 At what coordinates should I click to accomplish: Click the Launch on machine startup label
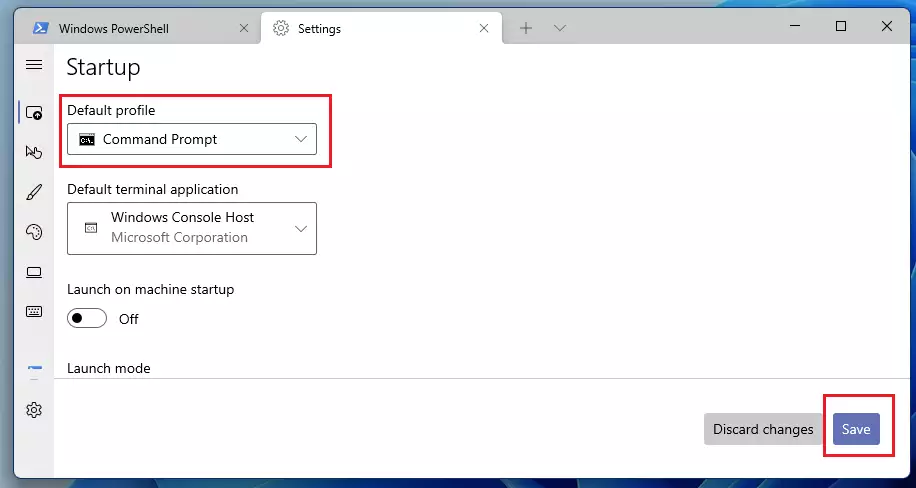coord(151,289)
